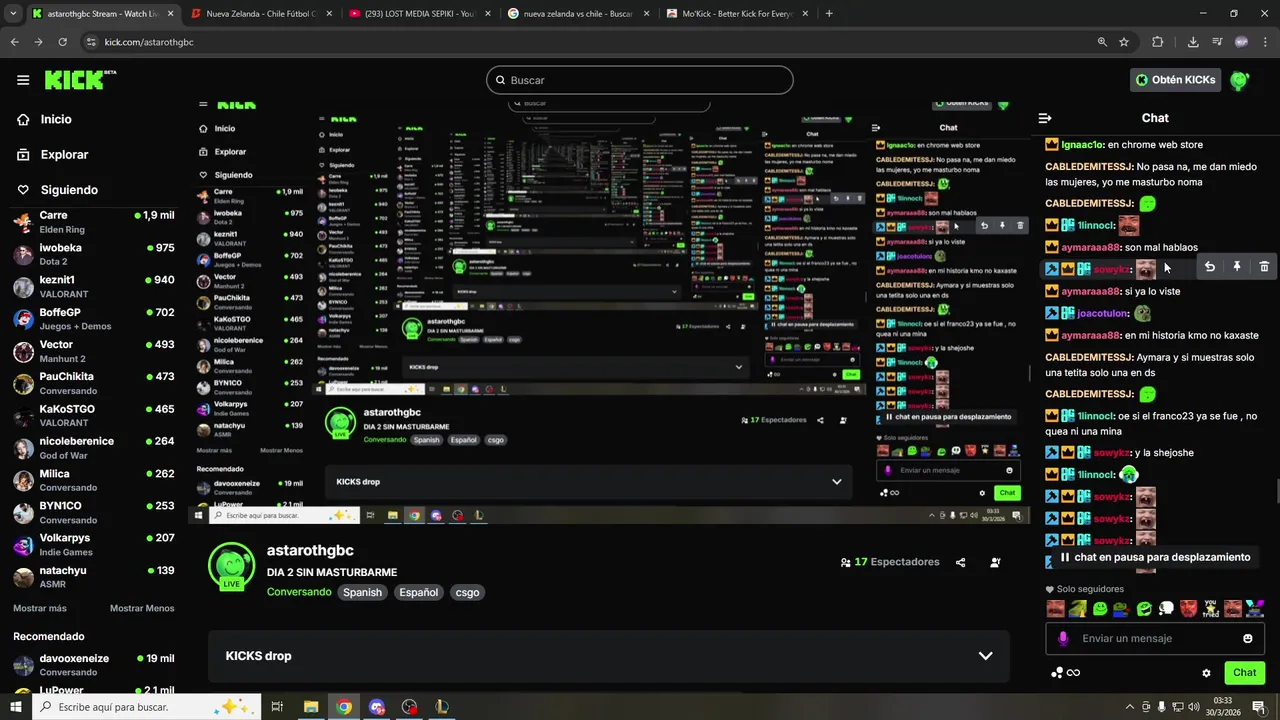Open the green user avatar menu
Screen dimensions: 1280x720
point(1239,80)
